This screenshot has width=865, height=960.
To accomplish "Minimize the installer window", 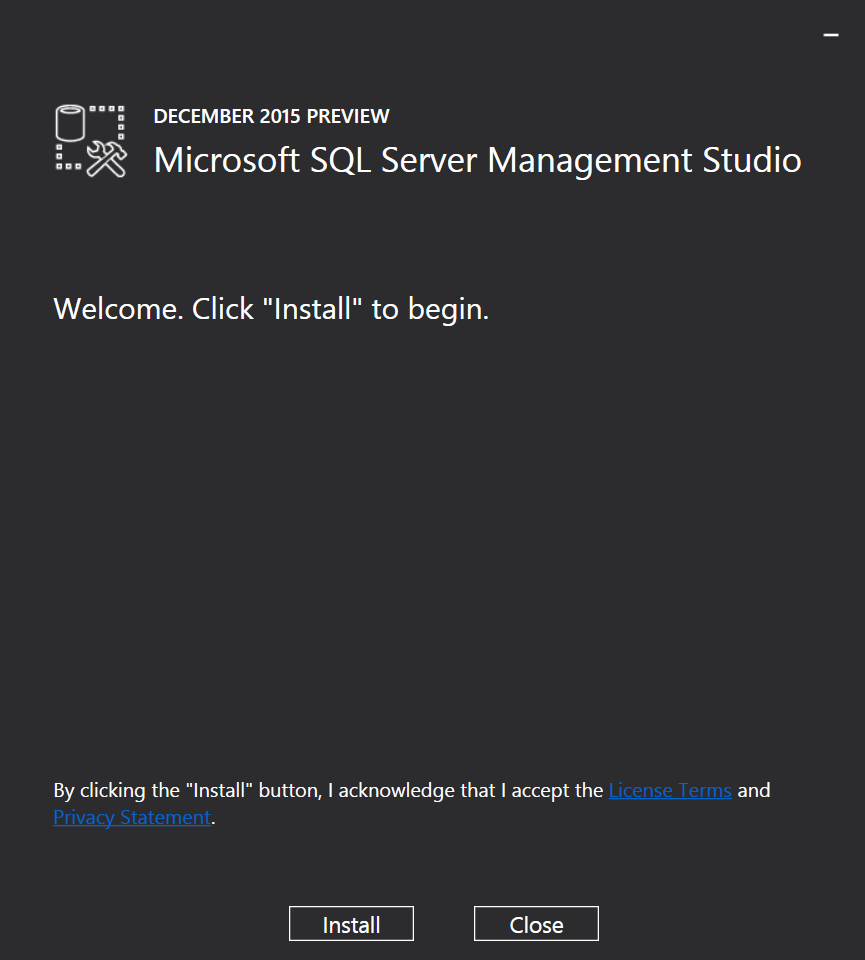I will click(831, 33).
